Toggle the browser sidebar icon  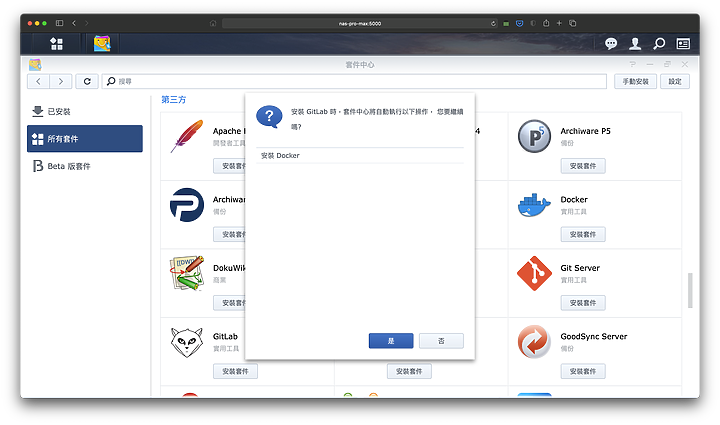(59, 23)
